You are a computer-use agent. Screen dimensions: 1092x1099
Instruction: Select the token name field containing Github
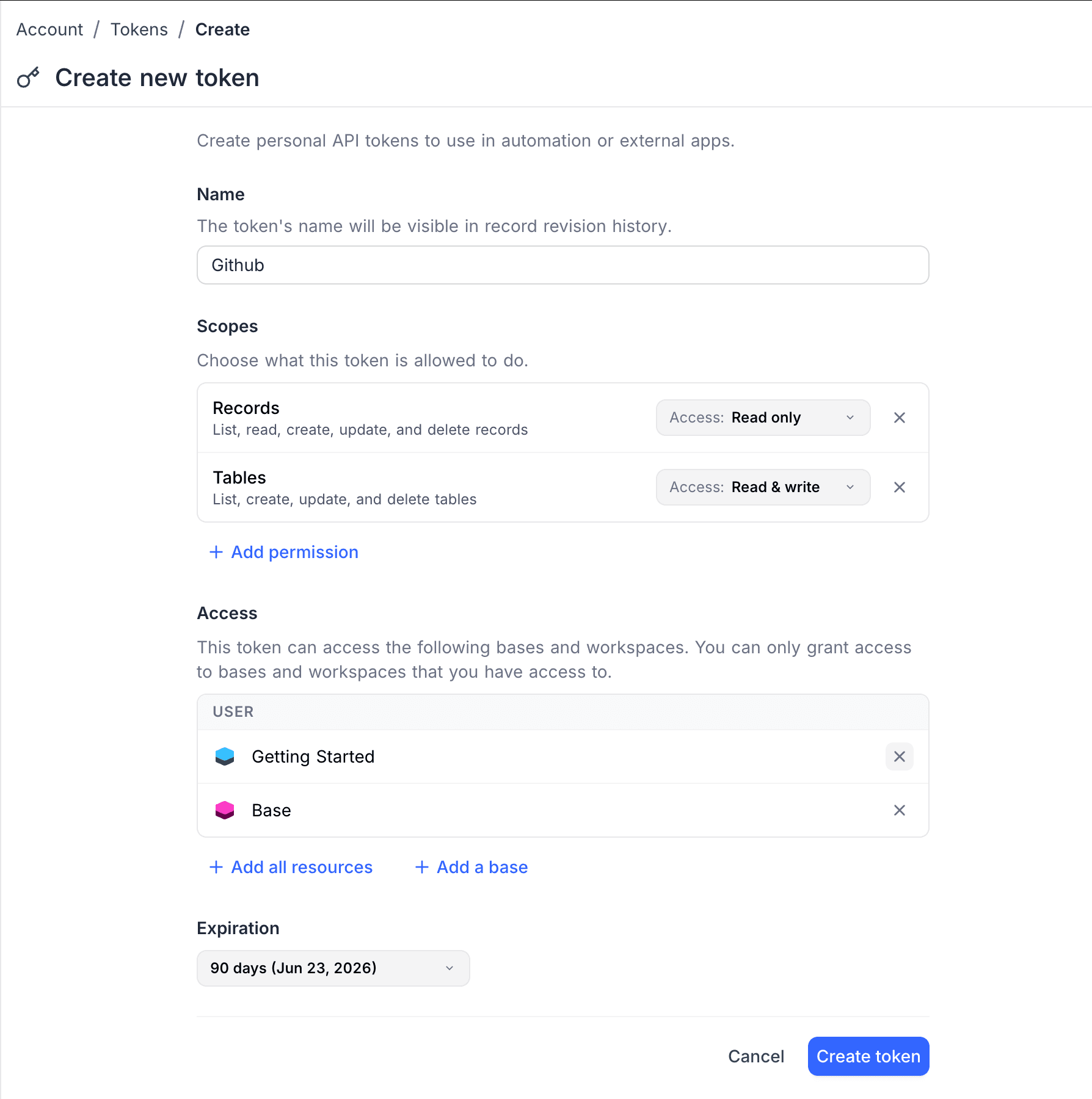tap(562, 265)
